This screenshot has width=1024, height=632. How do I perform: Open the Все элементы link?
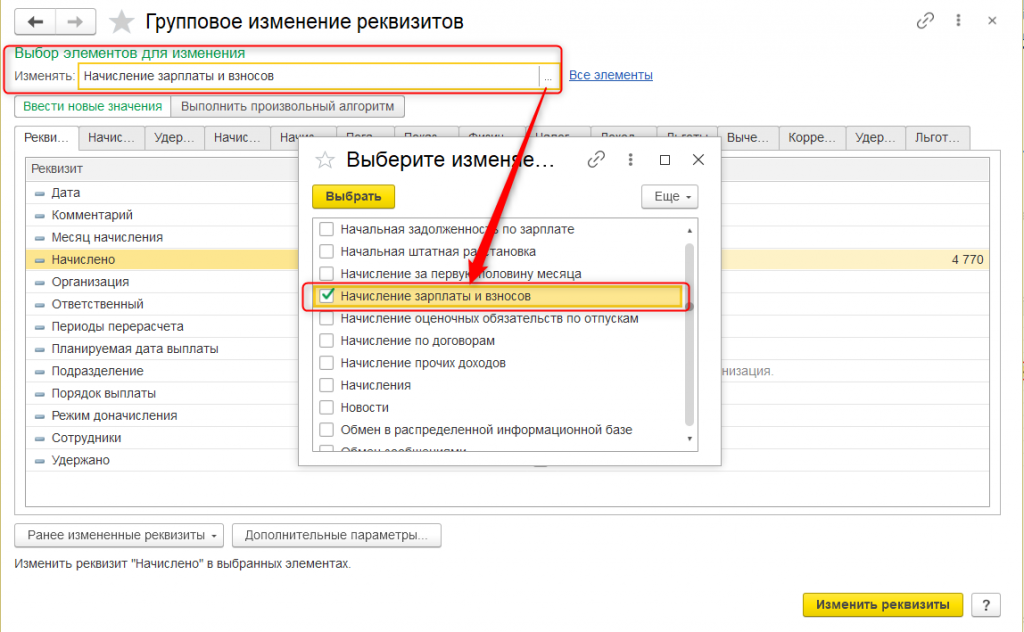pyautogui.click(x=611, y=75)
